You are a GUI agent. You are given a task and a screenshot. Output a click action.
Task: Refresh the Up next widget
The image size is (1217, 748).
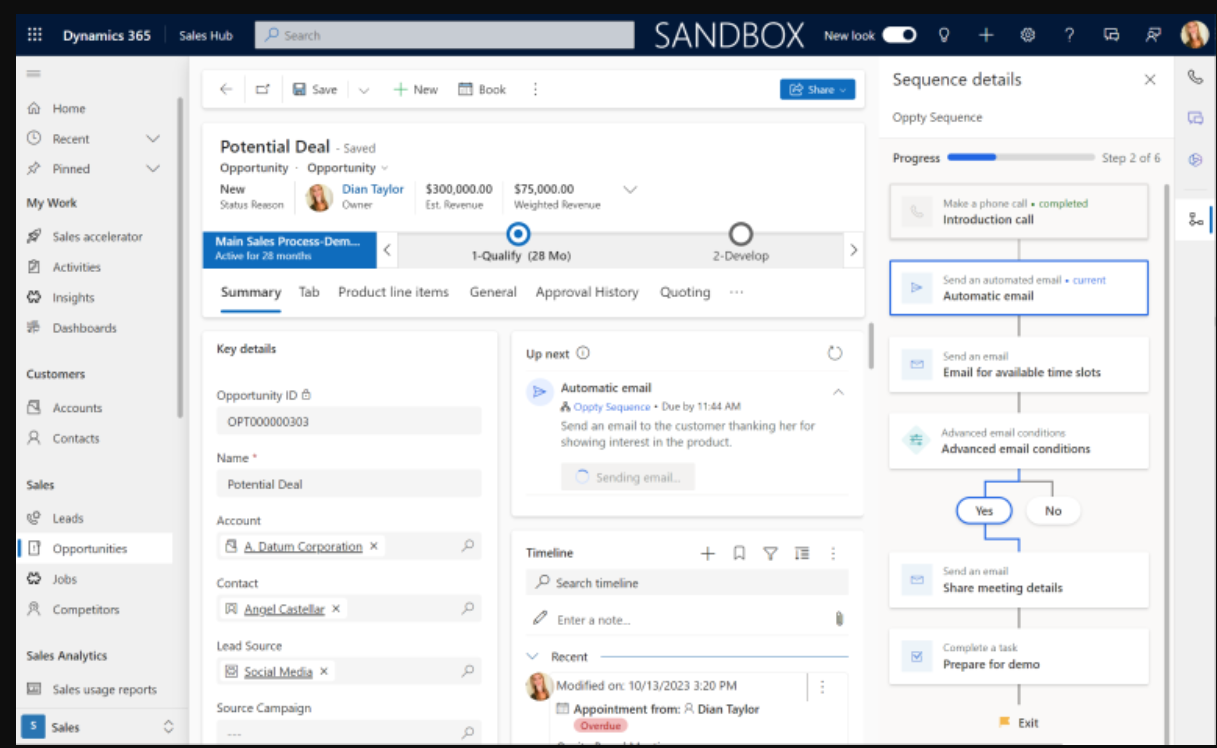tap(835, 353)
